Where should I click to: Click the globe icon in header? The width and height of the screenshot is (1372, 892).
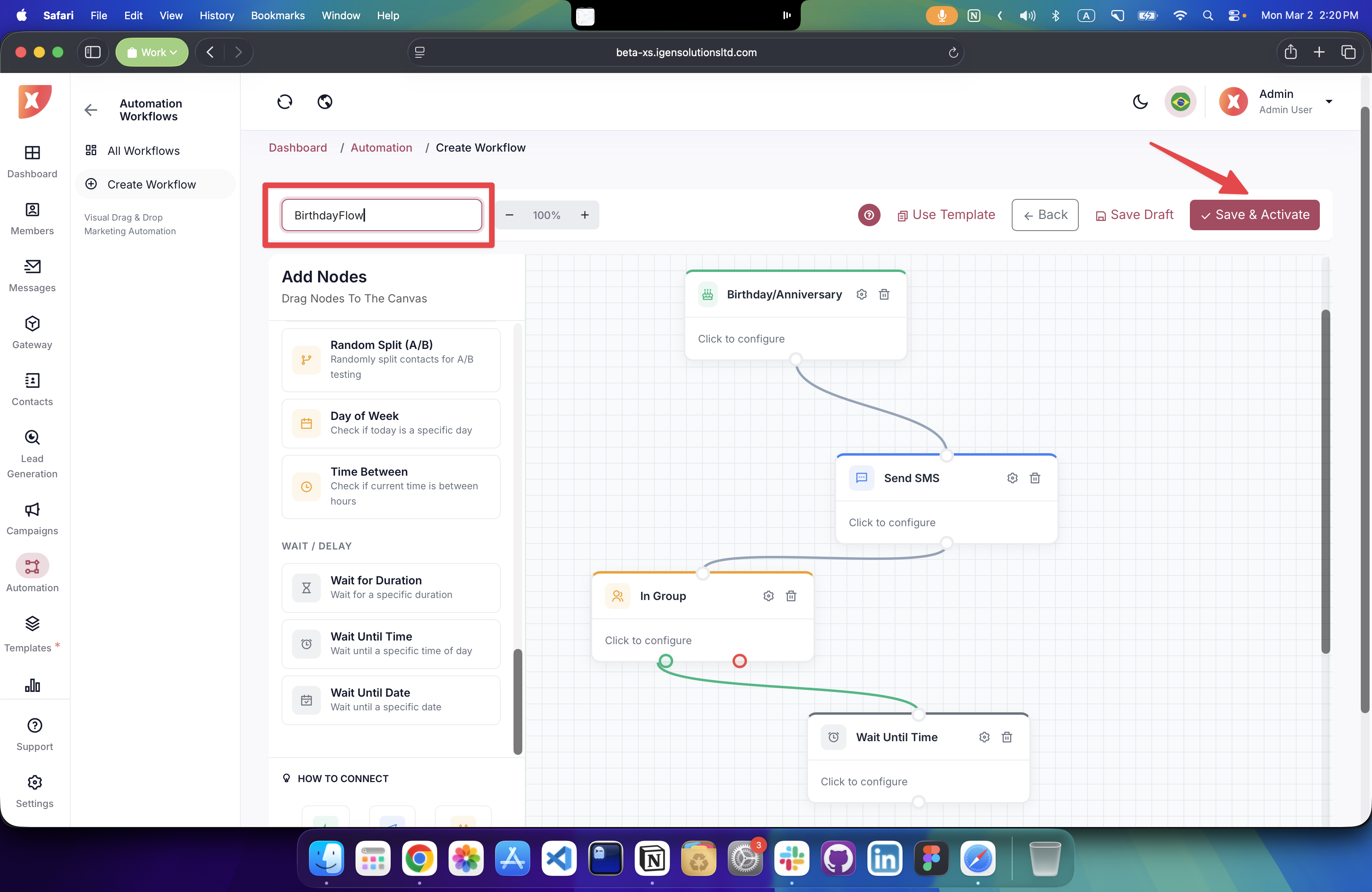(x=325, y=102)
